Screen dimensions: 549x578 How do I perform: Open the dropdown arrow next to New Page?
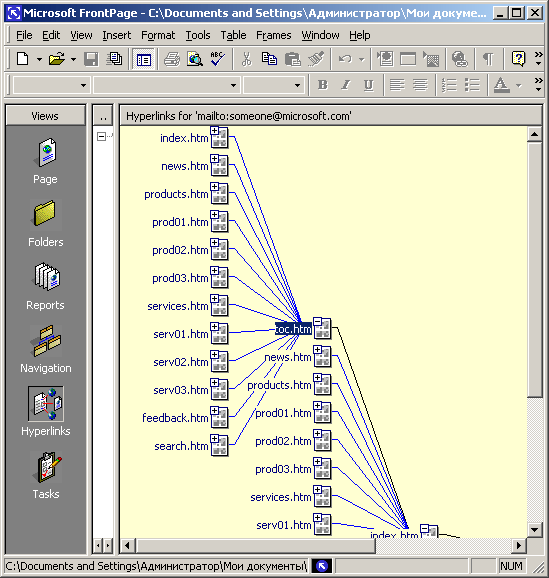click(39, 59)
